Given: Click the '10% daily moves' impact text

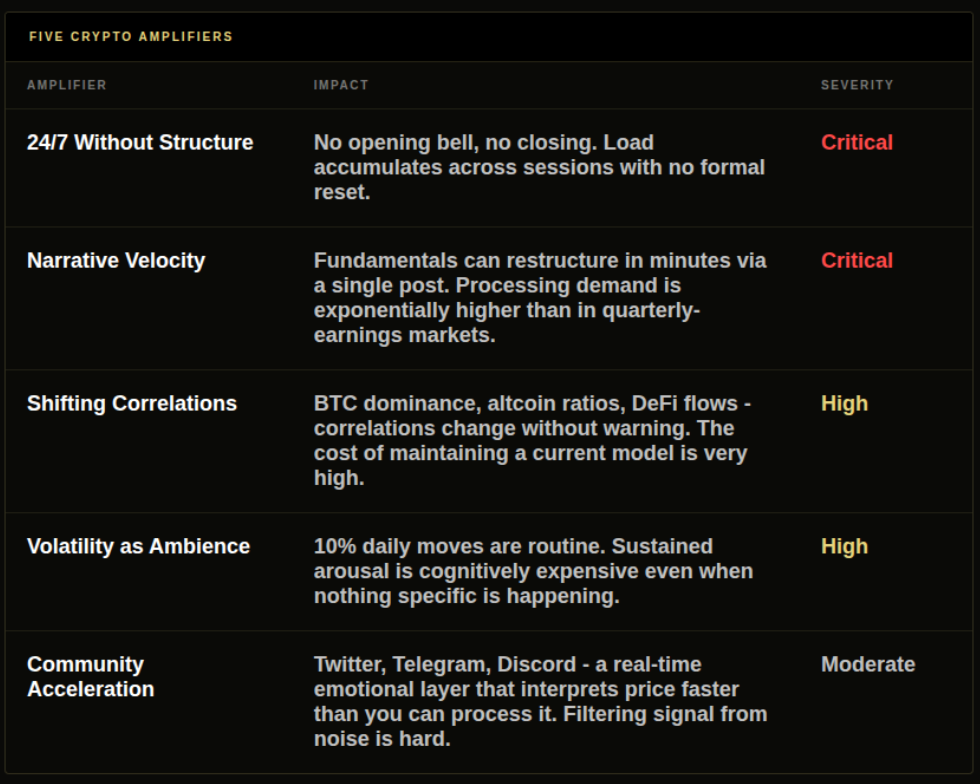Looking at the screenshot, I should (533, 571).
